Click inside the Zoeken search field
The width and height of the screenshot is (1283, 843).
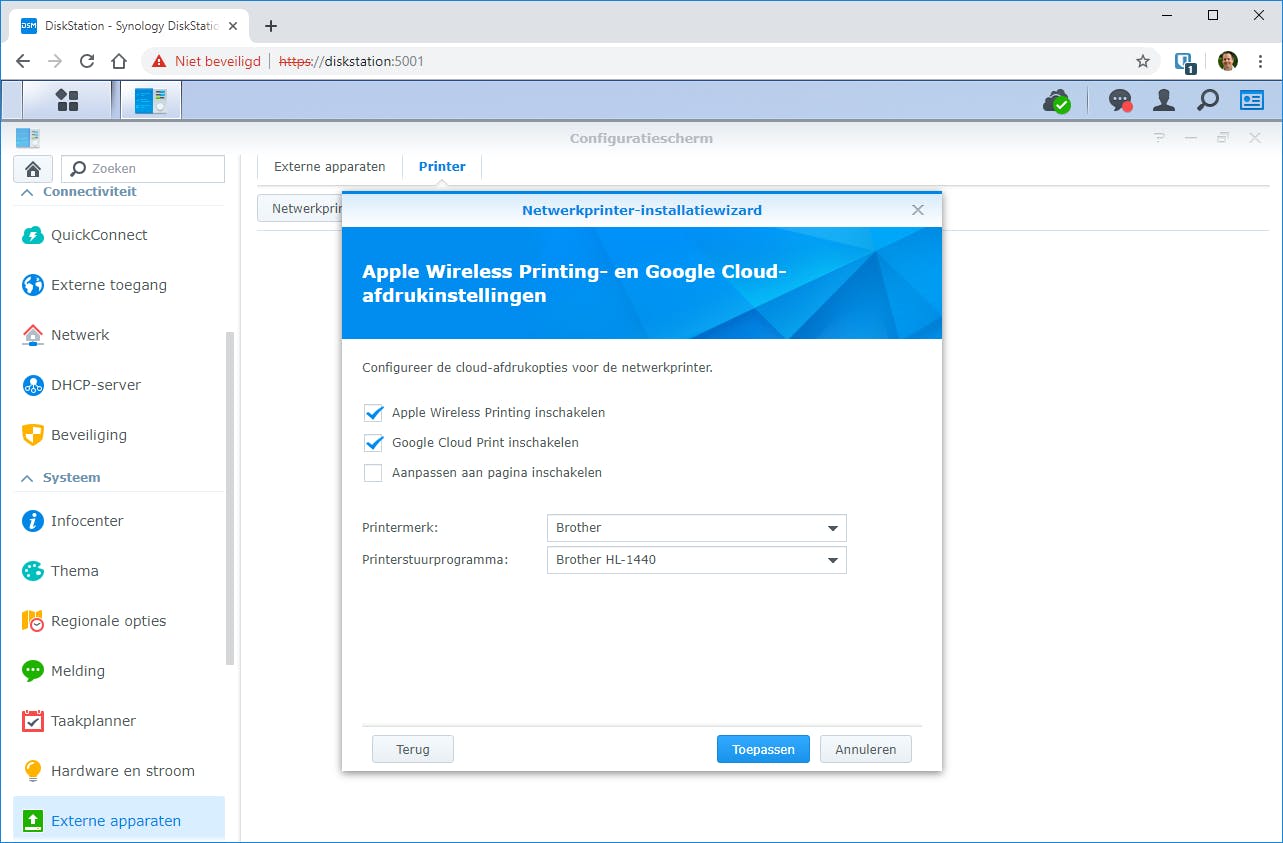click(143, 168)
